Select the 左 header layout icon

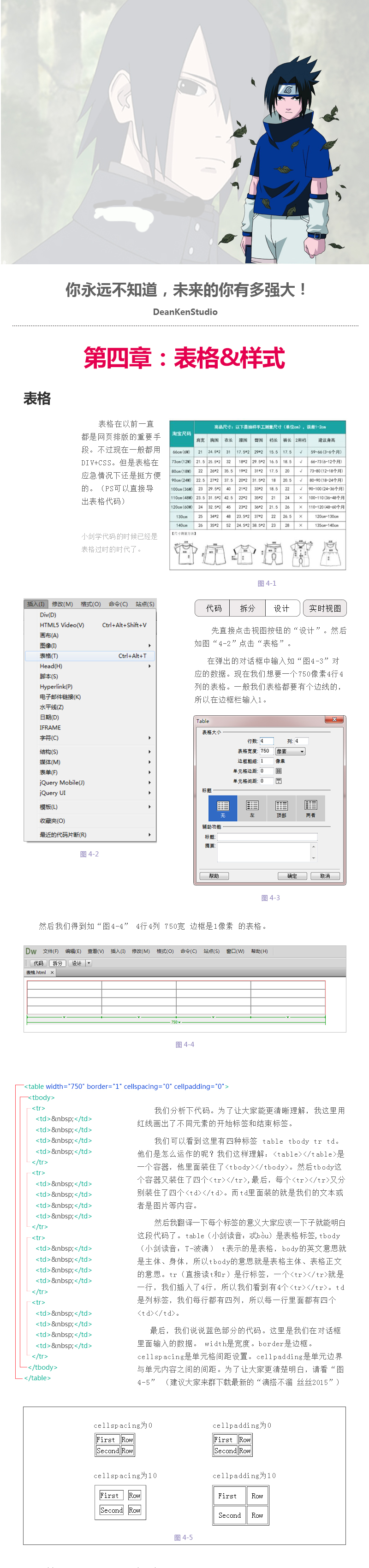pyautogui.click(x=252, y=808)
